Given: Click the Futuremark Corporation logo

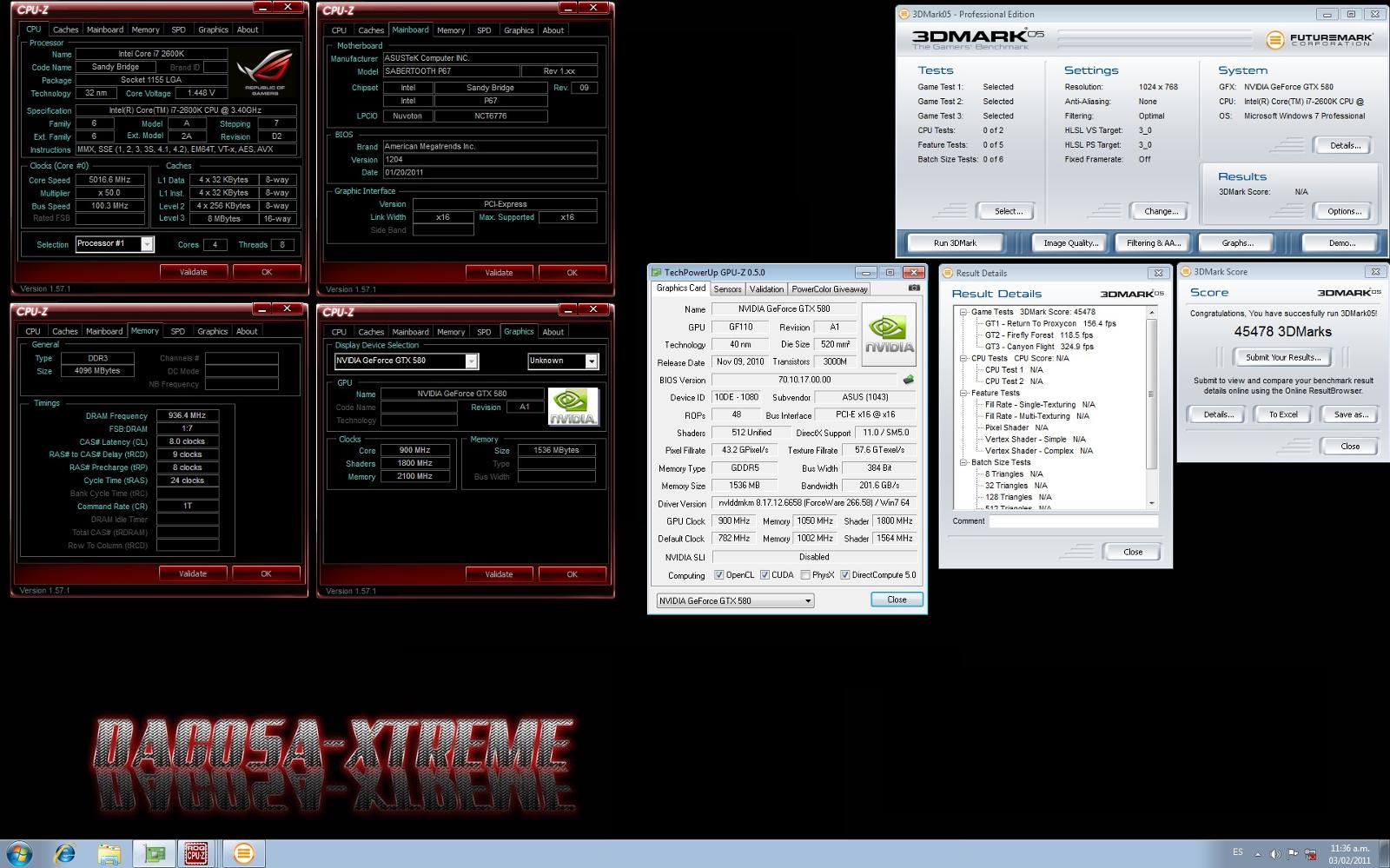Looking at the screenshot, I should pos(1319,39).
